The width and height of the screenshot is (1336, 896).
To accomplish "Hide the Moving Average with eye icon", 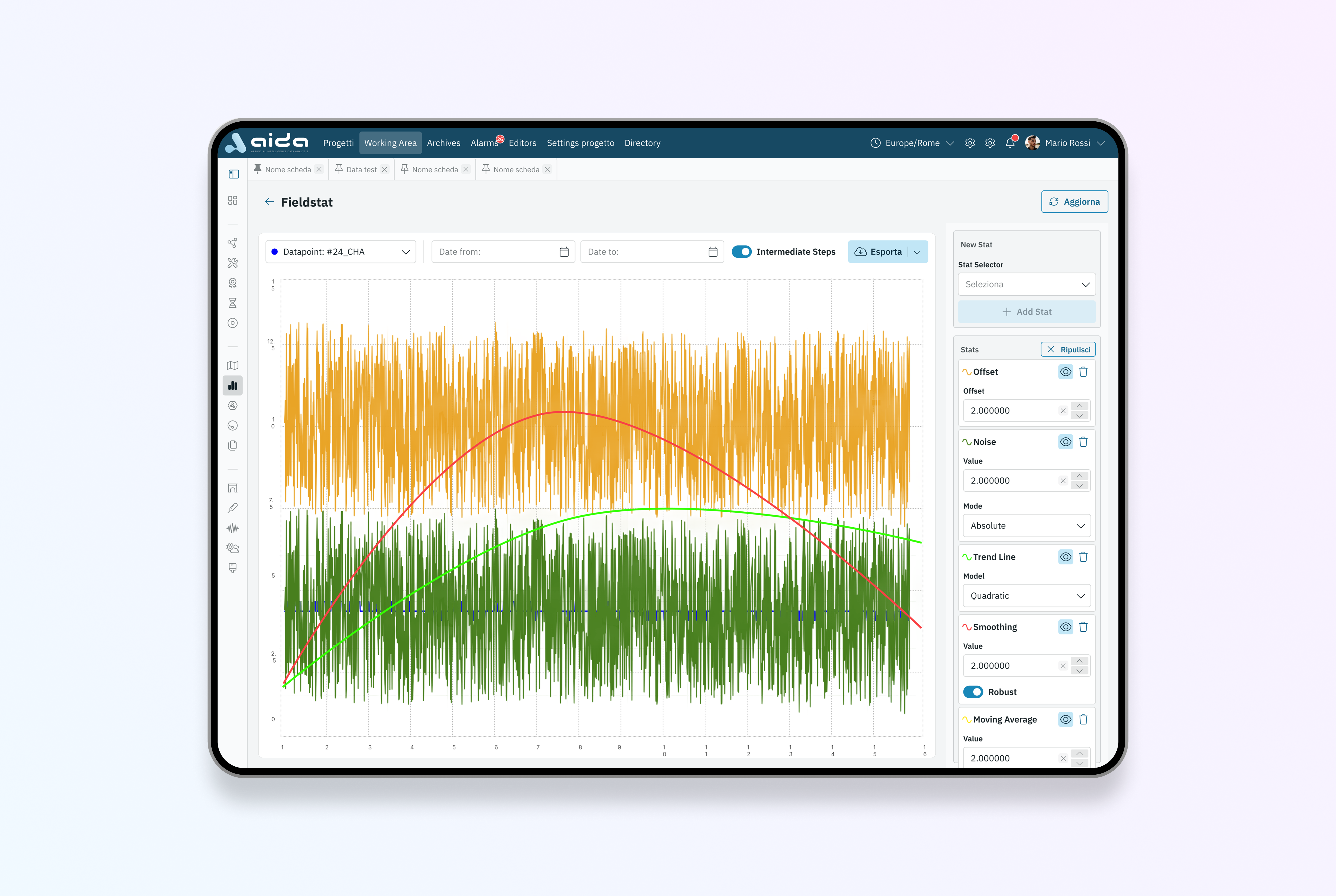I will pos(1066,719).
